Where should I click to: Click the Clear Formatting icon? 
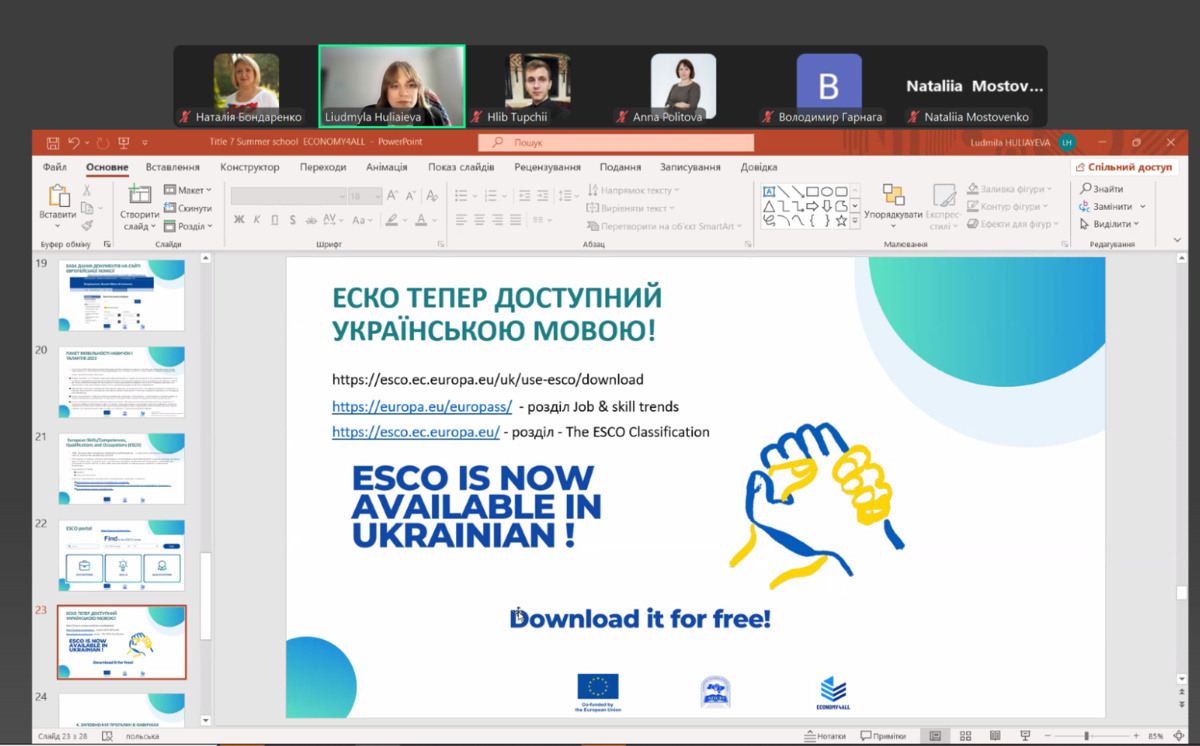(x=432, y=196)
